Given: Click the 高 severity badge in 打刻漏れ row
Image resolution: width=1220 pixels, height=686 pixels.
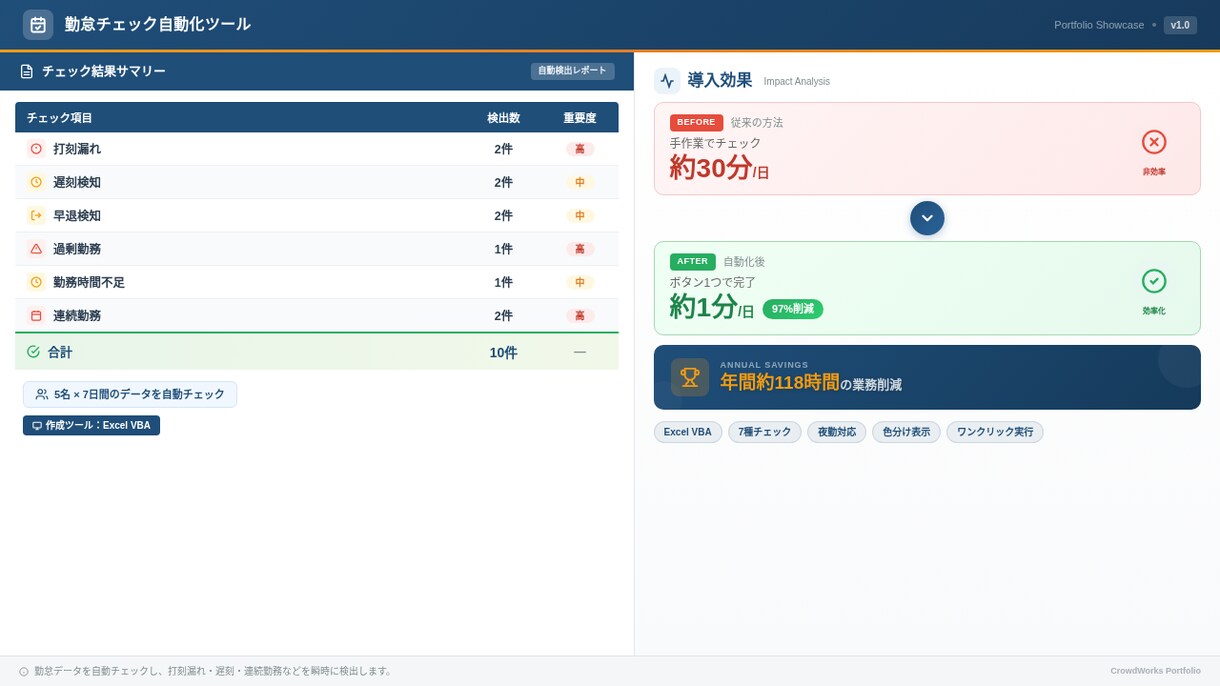Looking at the screenshot, I should [580, 149].
